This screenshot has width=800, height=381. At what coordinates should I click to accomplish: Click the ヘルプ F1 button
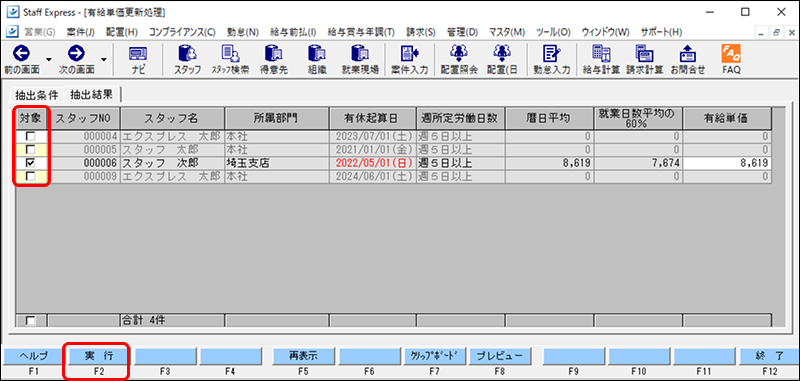(33, 356)
